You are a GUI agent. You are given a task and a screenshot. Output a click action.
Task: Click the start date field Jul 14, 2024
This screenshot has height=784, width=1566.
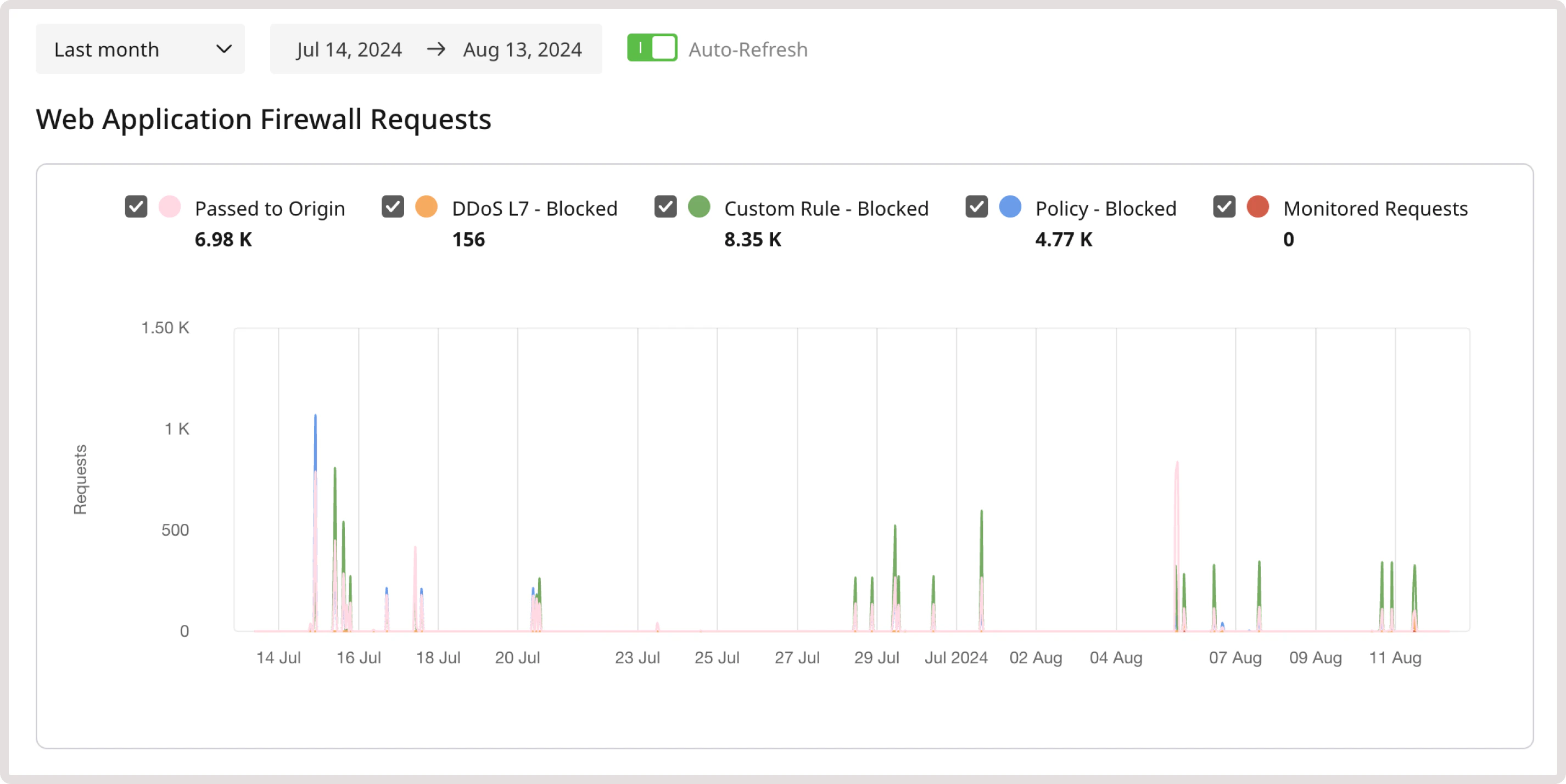pos(349,49)
